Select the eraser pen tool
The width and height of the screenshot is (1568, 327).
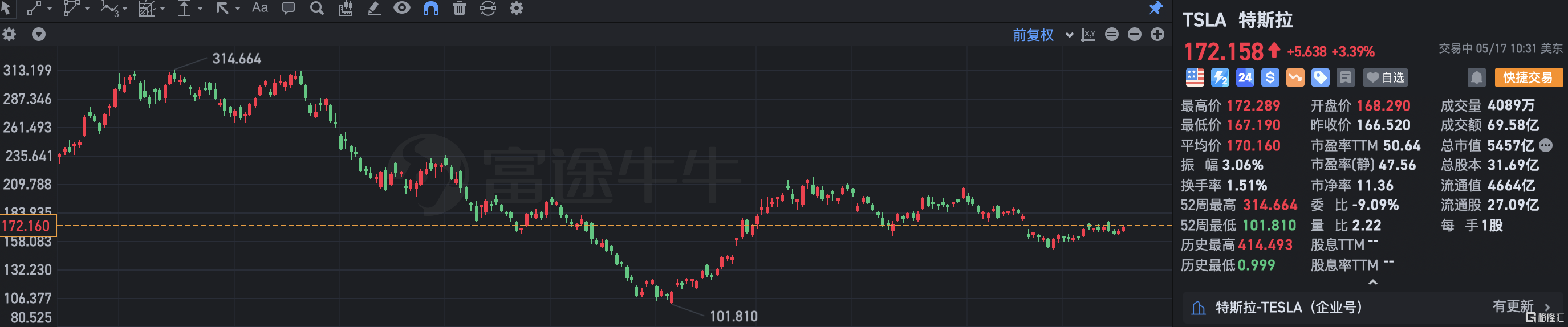tap(373, 8)
